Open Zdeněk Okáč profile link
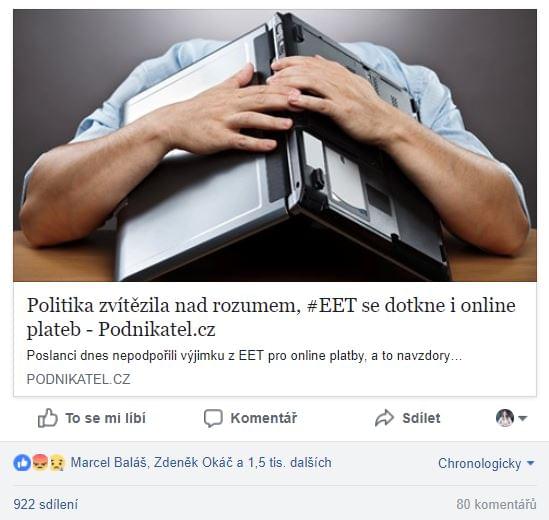 coord(193,463)
